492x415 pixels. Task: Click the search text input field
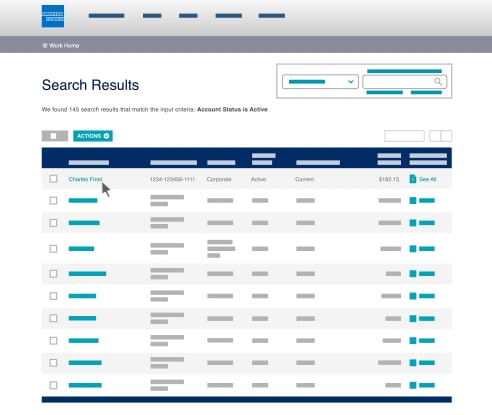pyautogui.click(x=405, y=82)
